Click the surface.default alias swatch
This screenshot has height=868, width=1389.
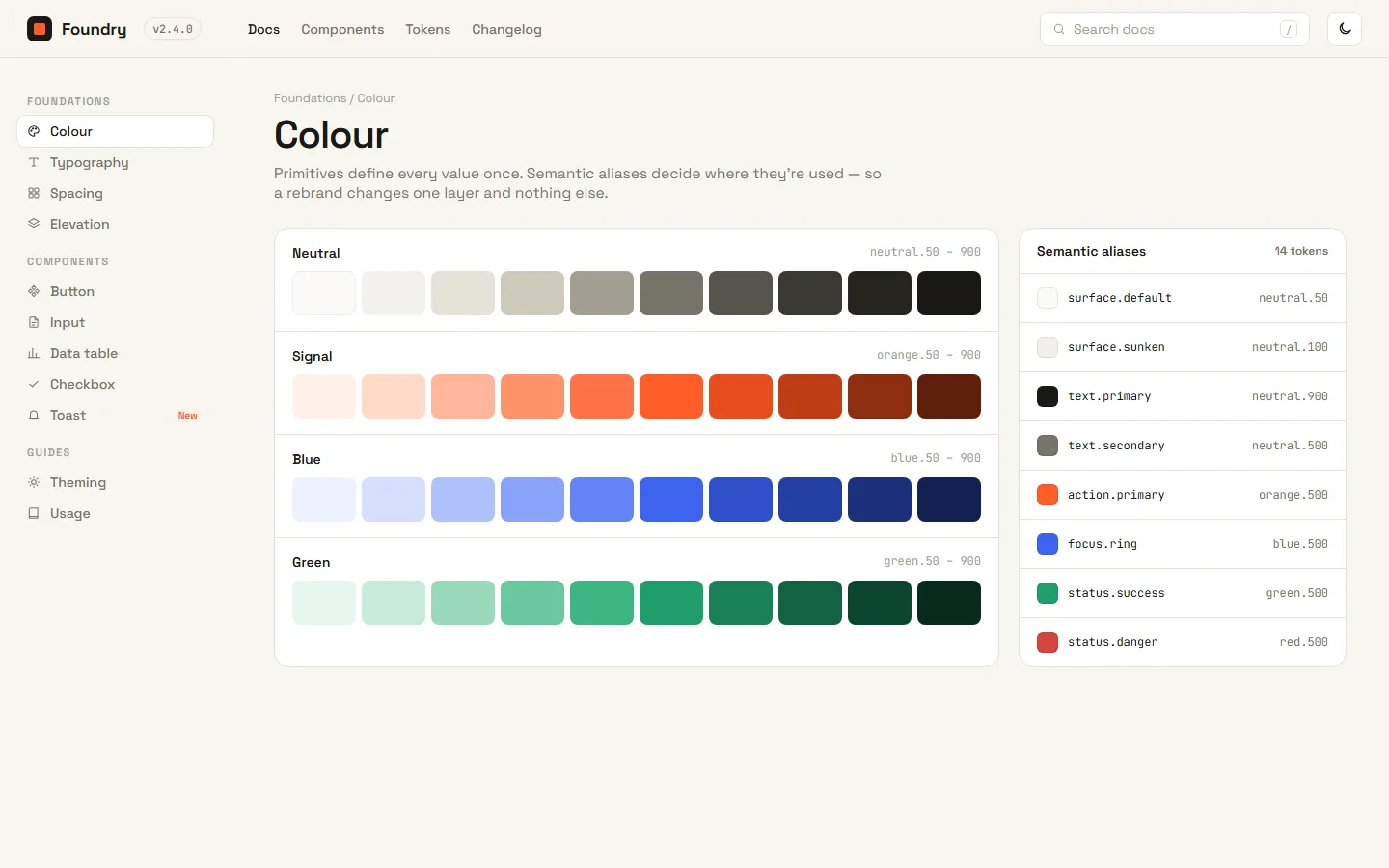point(1048,298)
